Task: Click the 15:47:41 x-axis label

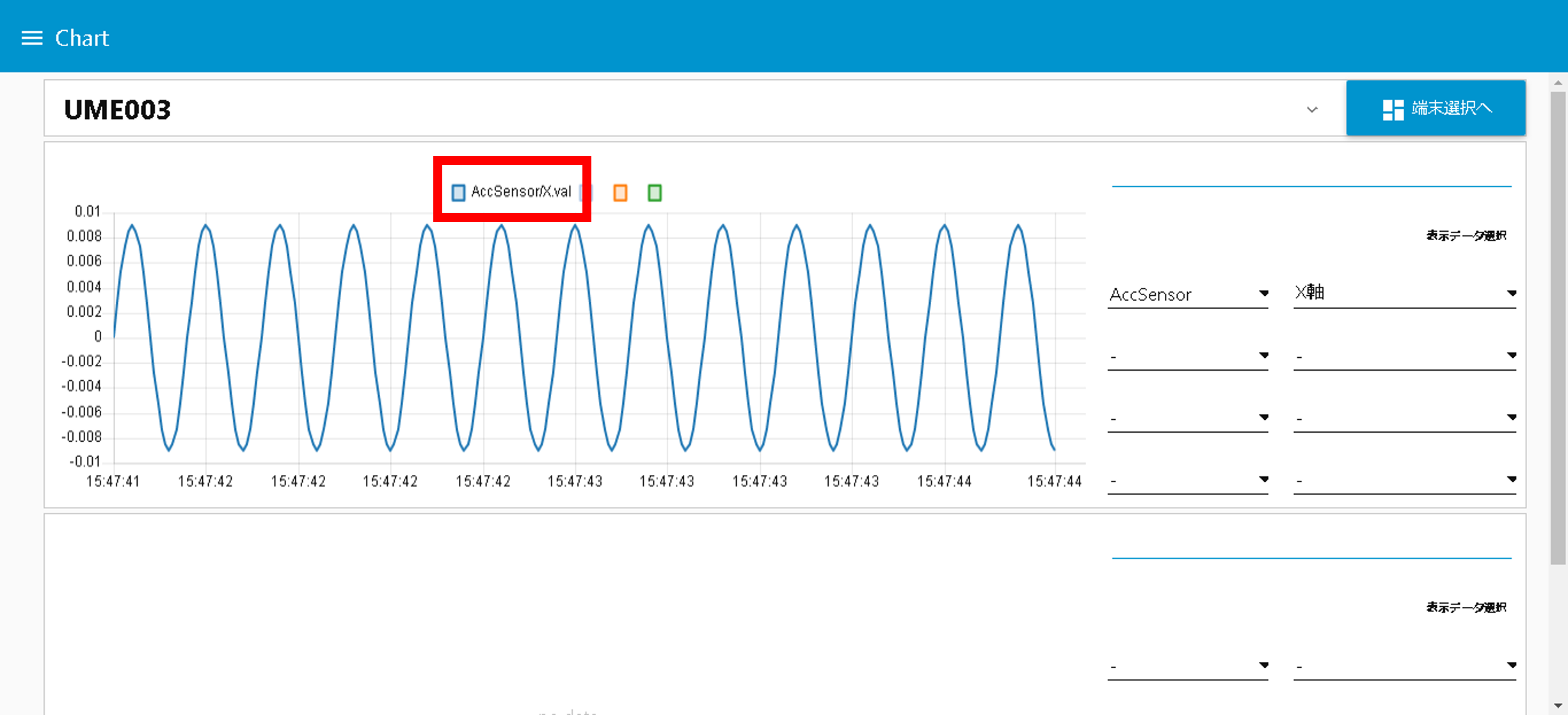Action: [113, 481]
